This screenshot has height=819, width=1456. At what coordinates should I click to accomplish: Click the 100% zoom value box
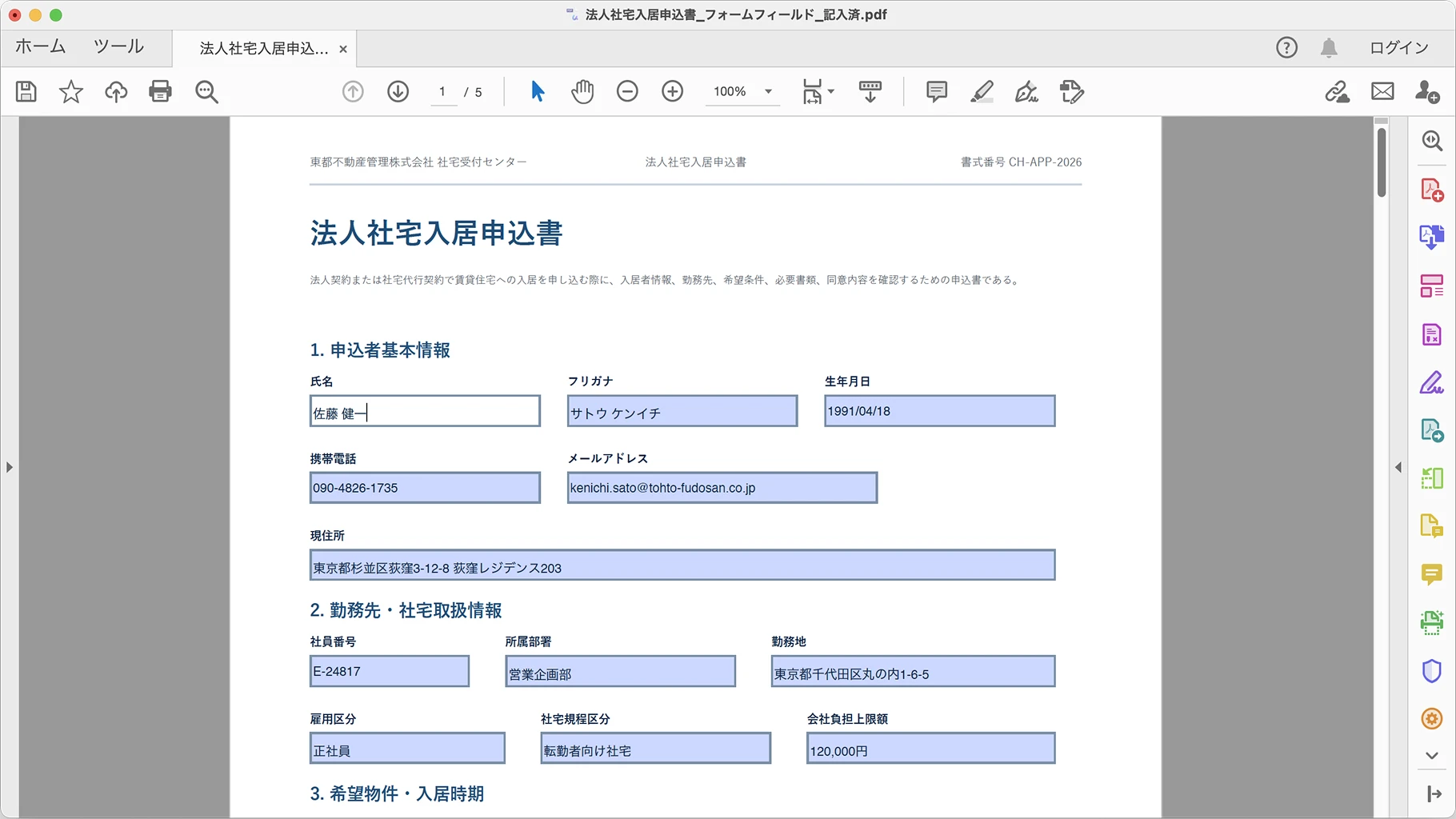coord(730,92)
